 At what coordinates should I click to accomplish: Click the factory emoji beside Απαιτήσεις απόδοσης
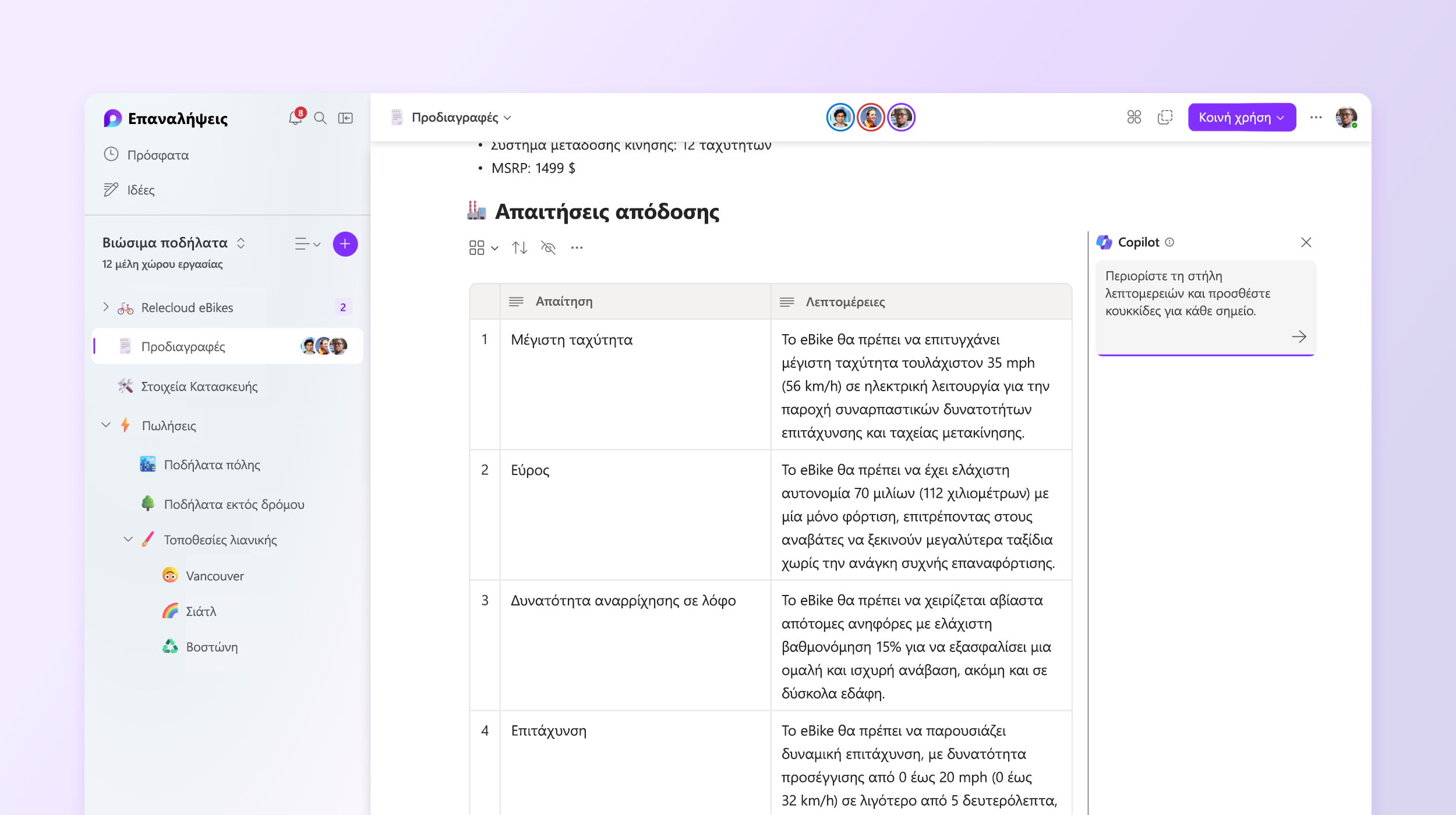point(476,210)
